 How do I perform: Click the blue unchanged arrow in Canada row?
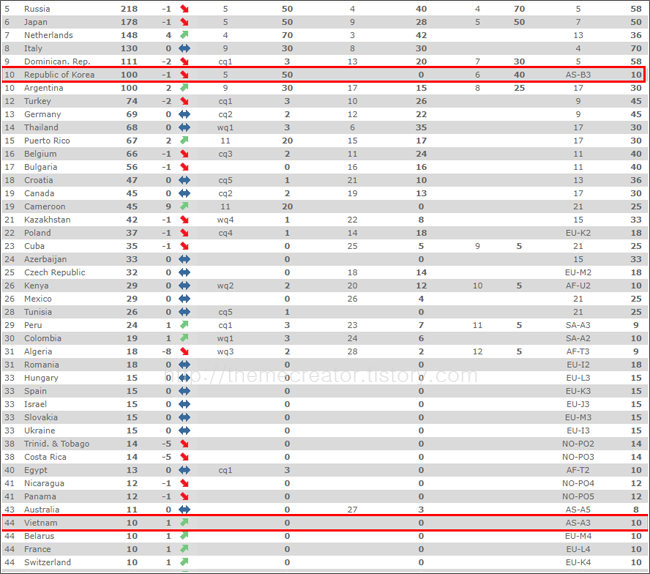184,194
